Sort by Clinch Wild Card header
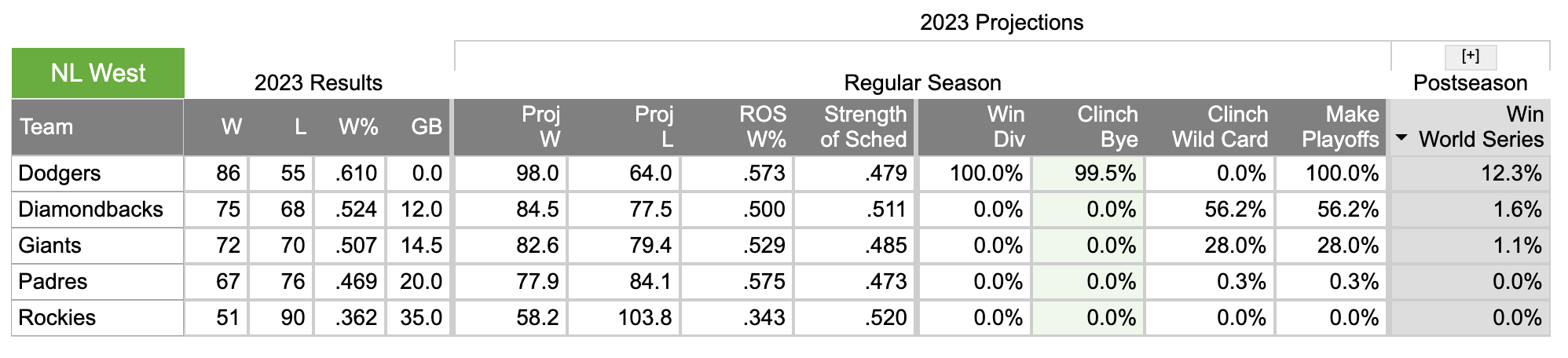Viewport: 1568px width, 358px height. click(x=1210, y=127)
